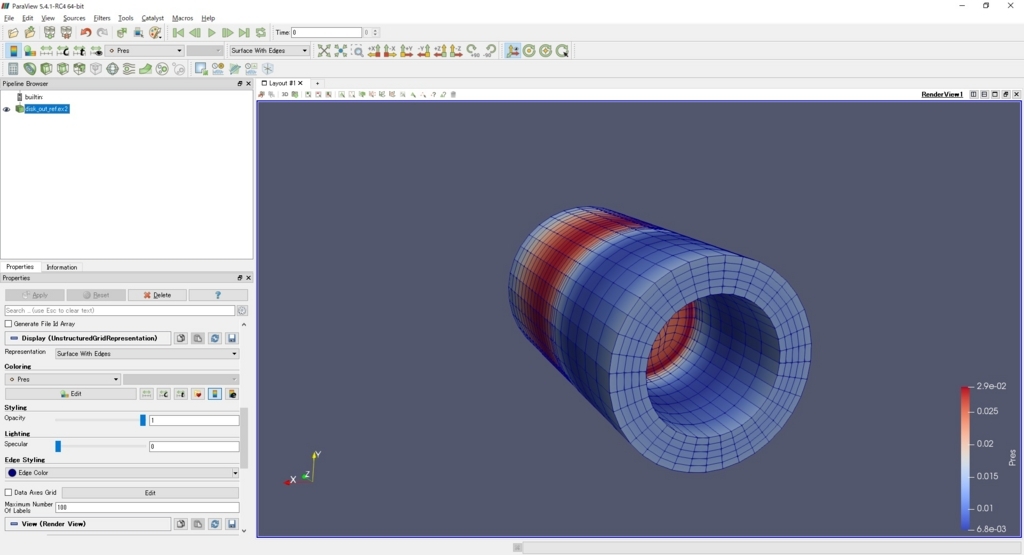Click the Undo arrow icon
This screenshot has height=555, width=1024.
tap(86, 33)
